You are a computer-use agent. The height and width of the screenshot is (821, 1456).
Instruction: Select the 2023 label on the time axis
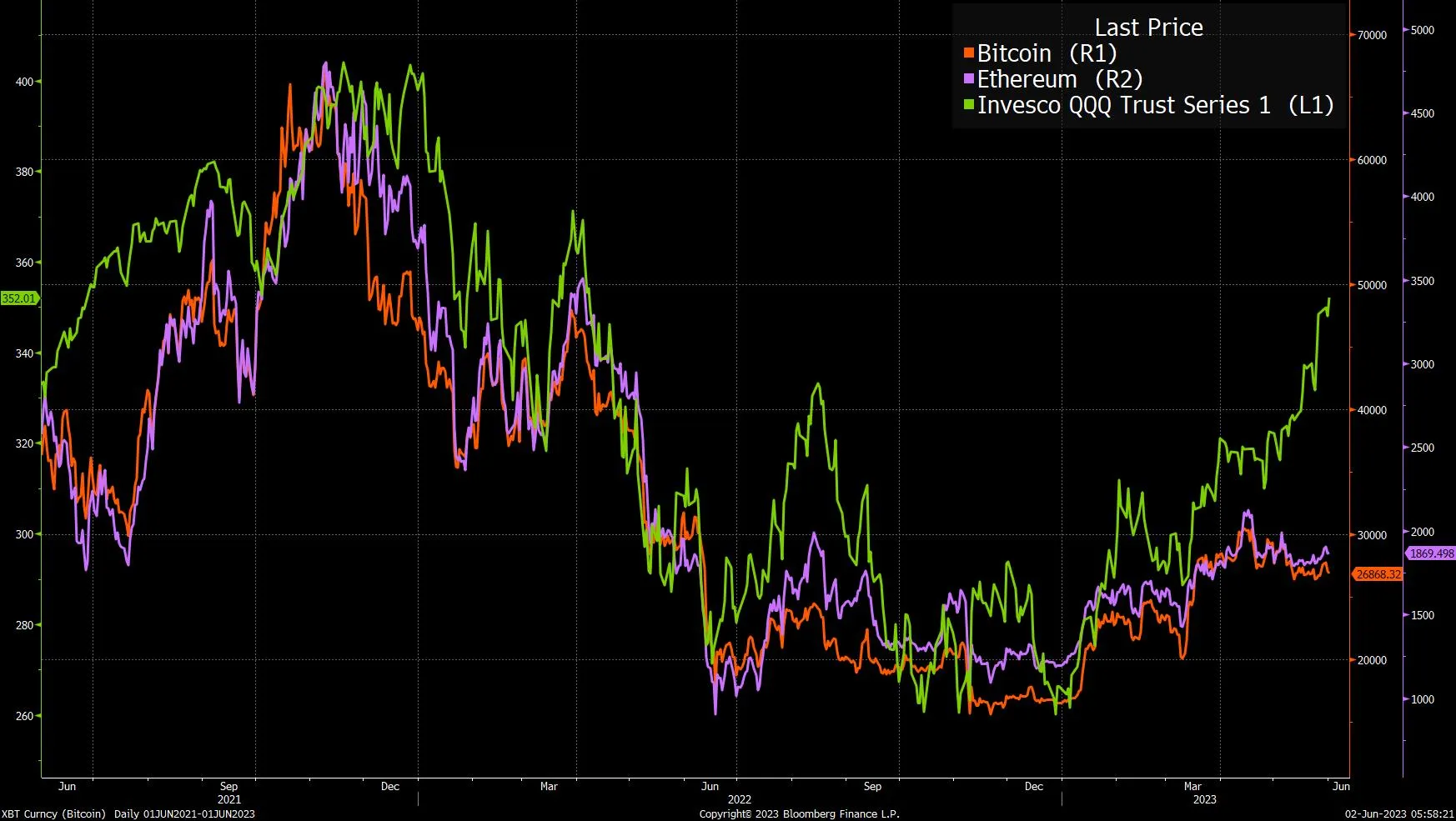coord(1207,799)
